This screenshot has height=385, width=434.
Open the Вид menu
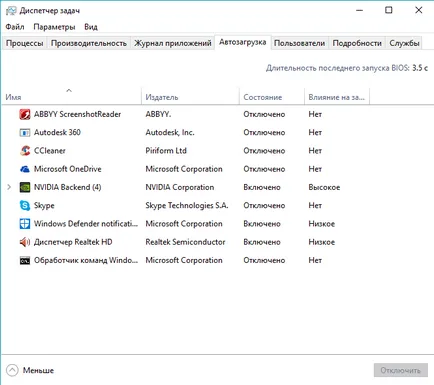pos(91,27)
